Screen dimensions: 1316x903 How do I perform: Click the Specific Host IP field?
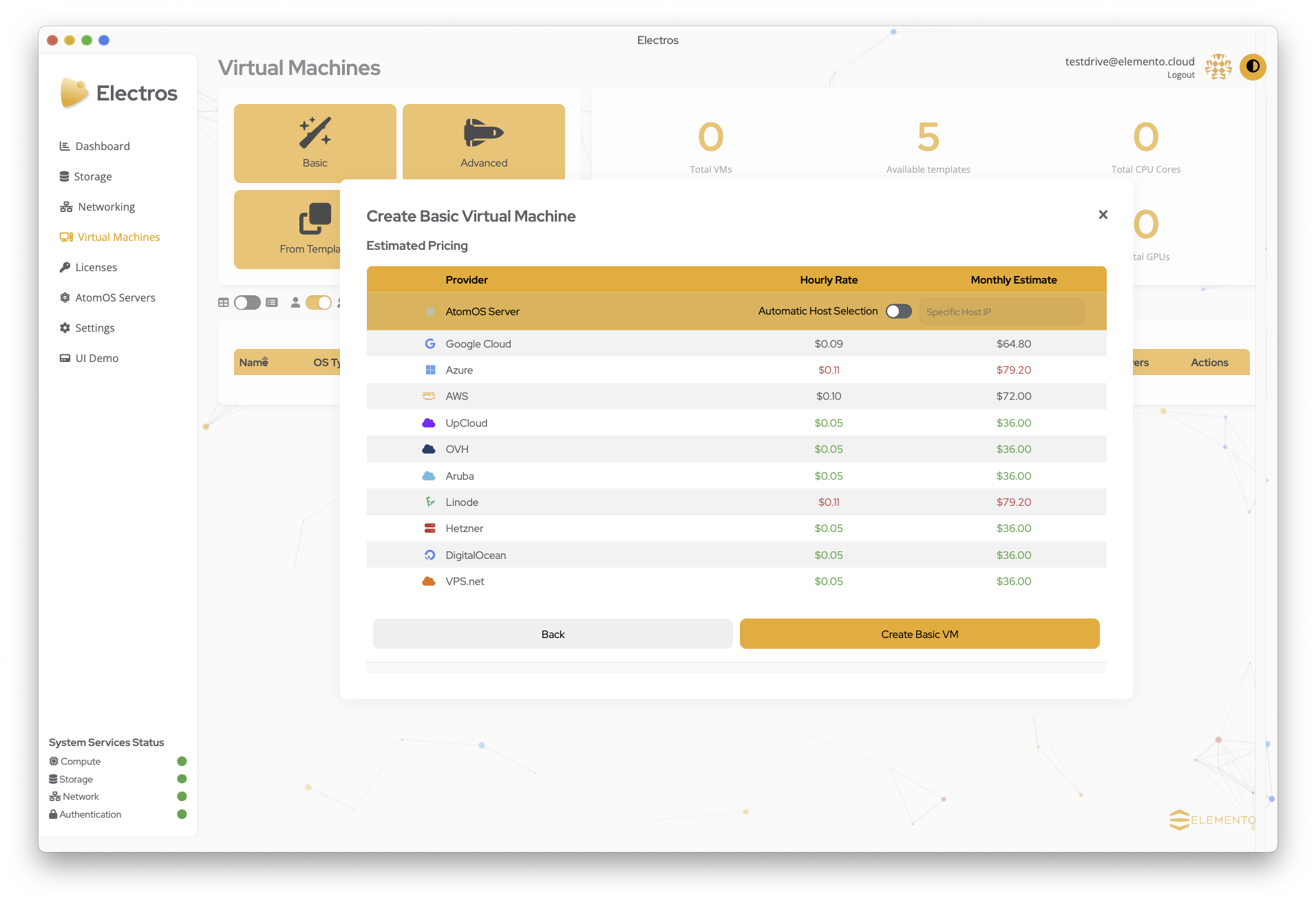click(x=1001, y=312)
